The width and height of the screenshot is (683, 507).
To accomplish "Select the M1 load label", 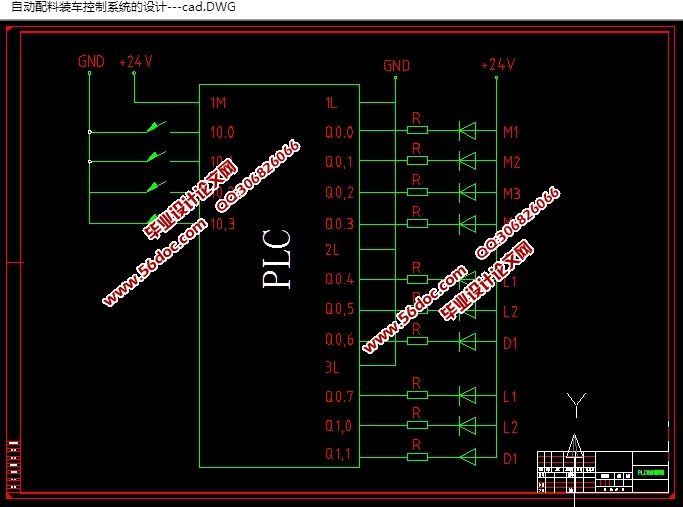I will pos(511,132).
